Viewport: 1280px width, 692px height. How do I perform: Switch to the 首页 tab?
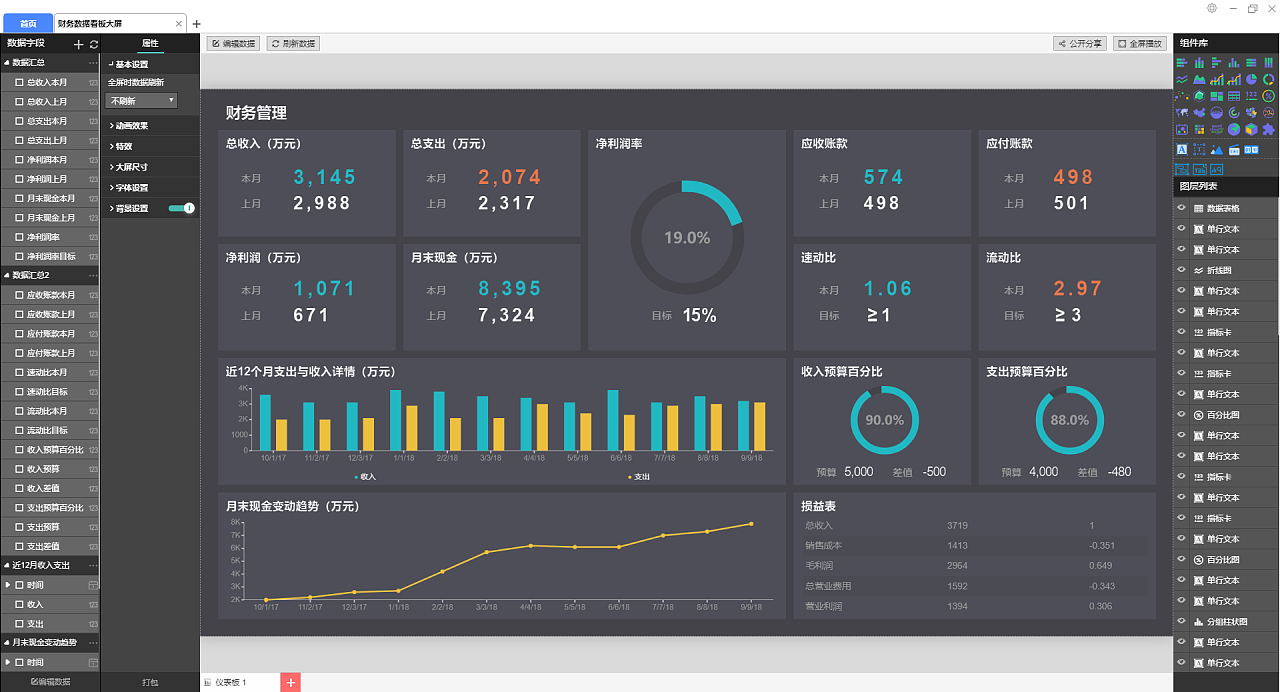[28, 23]
